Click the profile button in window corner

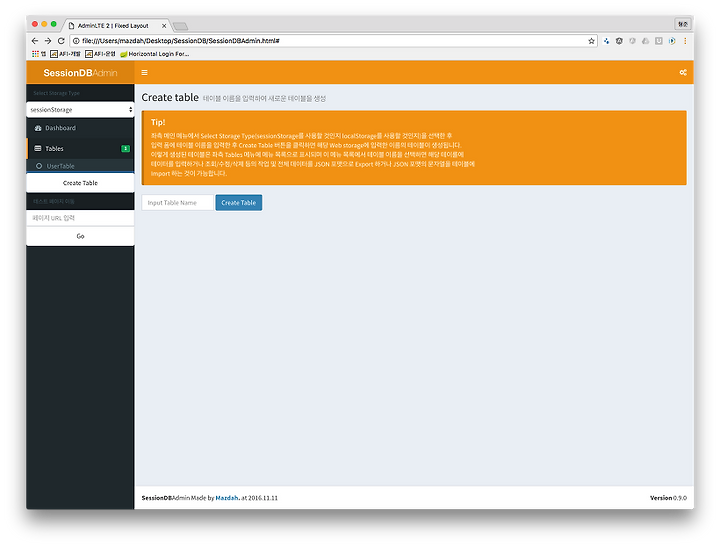coord(683,24)
